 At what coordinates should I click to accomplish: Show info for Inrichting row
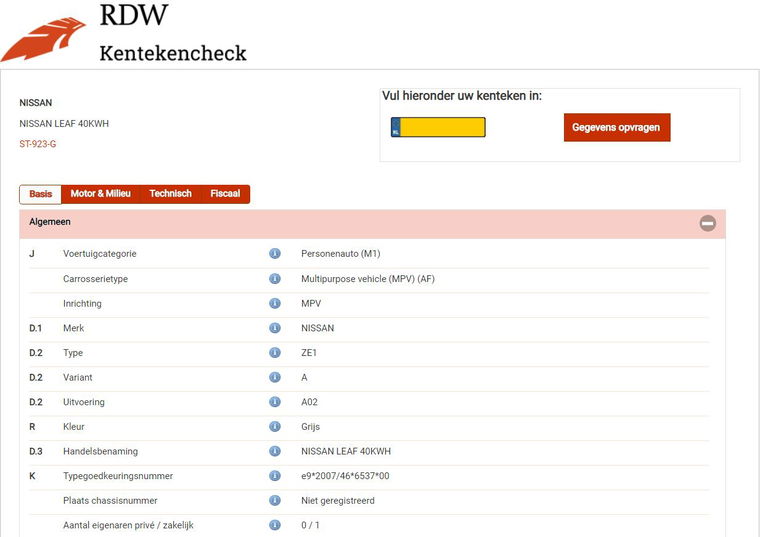point(275,303)
